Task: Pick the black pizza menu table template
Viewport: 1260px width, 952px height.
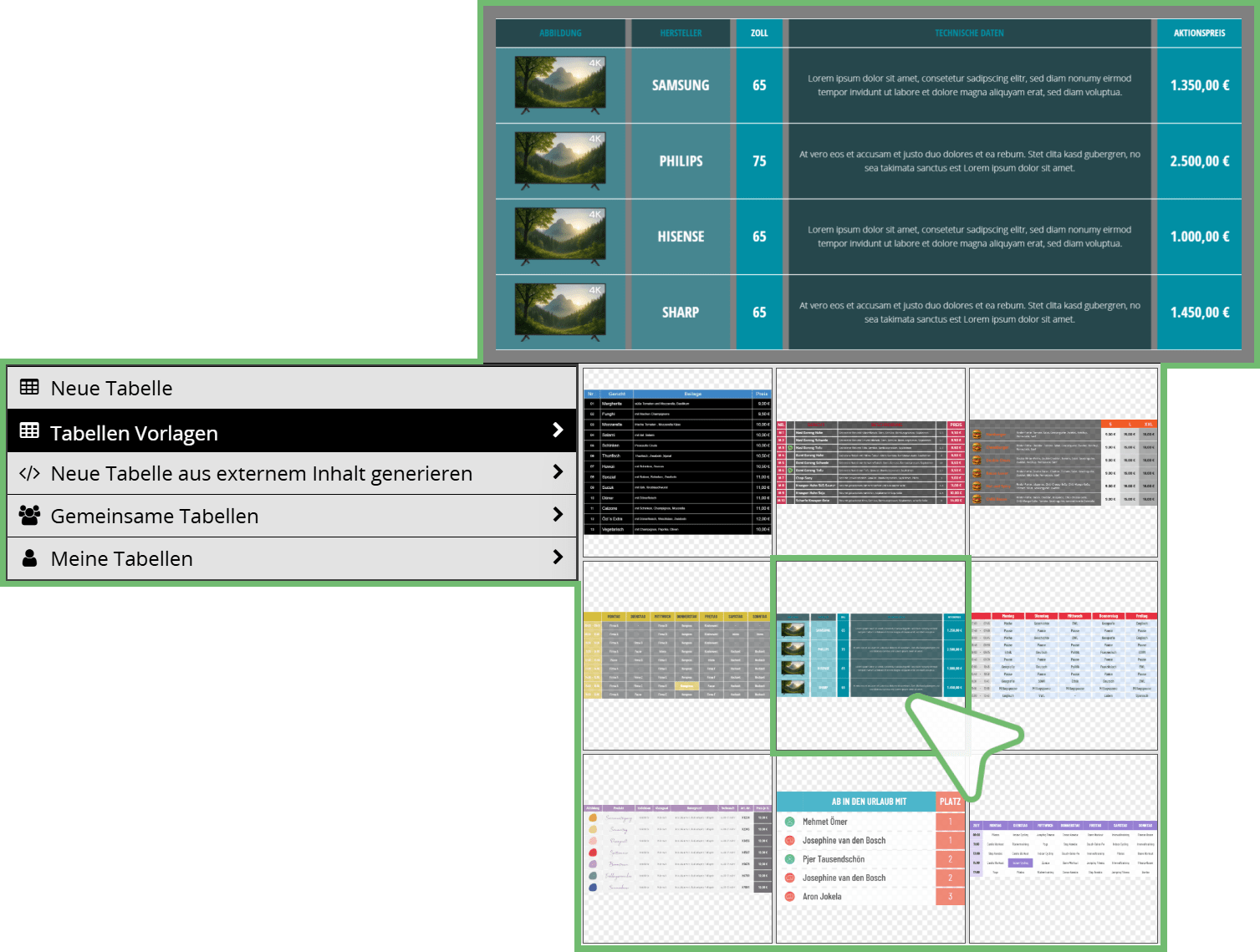Action: pyautogui.click(x=677, y=462)
